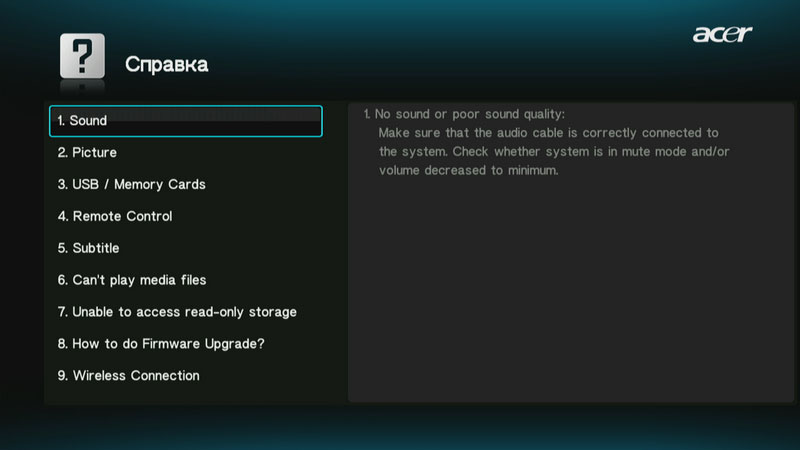Select the Sound help topic
Screen dimensions: 800x450
click(x=185, y=121)
